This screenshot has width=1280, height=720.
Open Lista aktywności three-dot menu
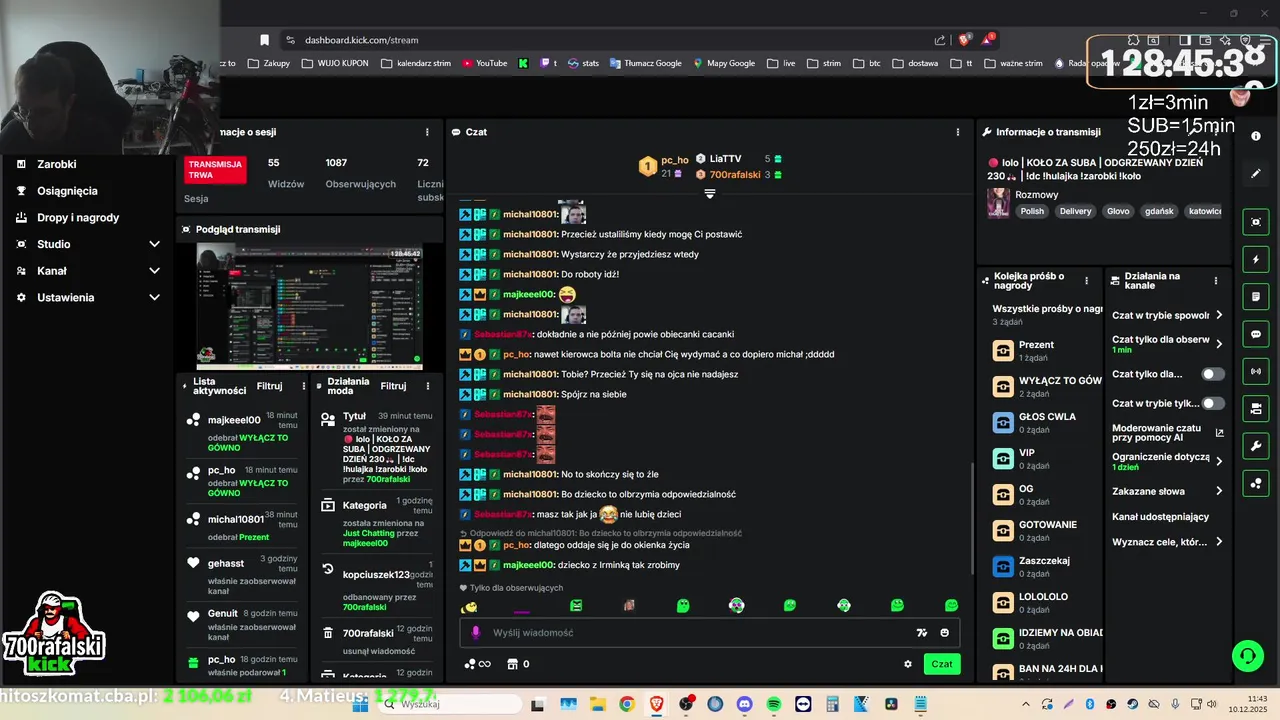[303, 386]
